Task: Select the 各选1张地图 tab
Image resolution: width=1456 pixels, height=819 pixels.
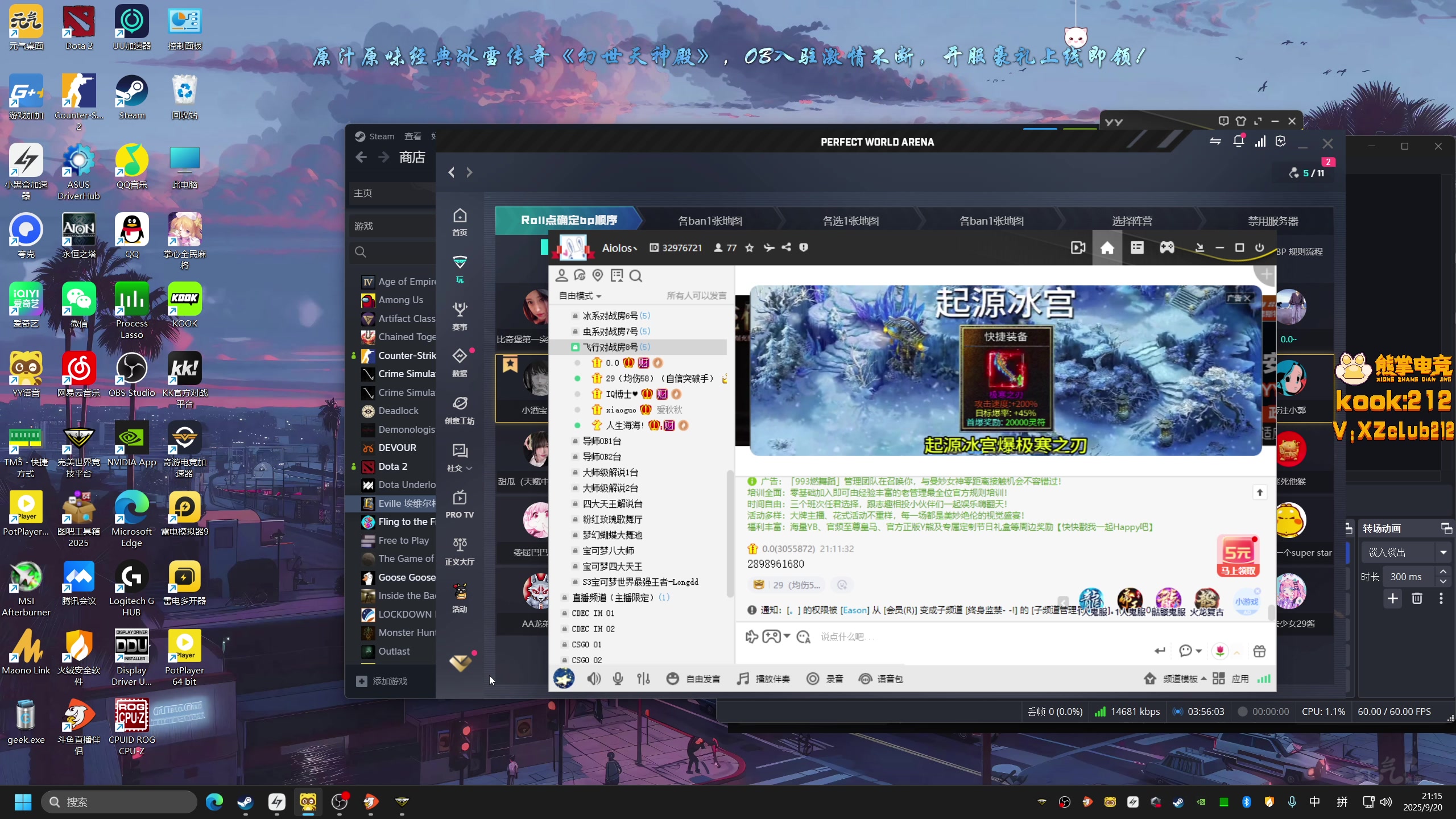Action: 851,221
